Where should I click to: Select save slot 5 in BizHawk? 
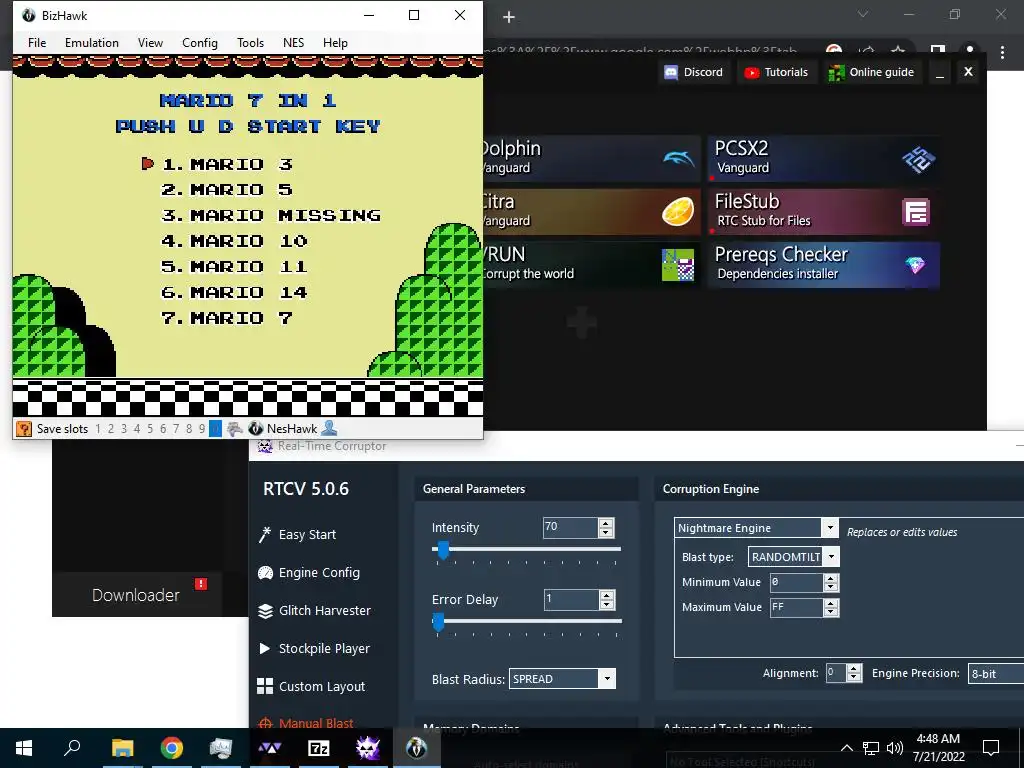click(x=150, y=429)
